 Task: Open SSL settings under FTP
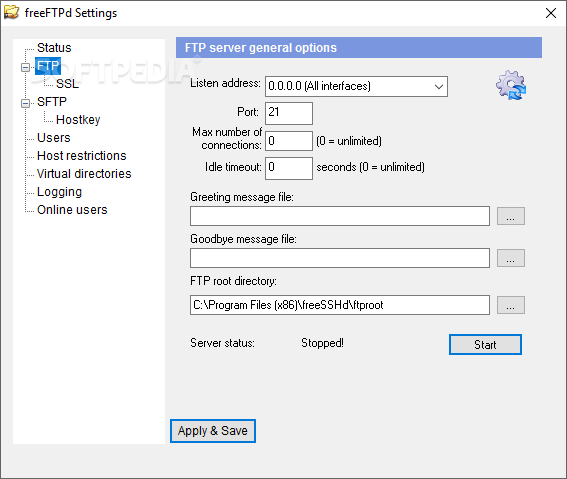tap(67, 84)
